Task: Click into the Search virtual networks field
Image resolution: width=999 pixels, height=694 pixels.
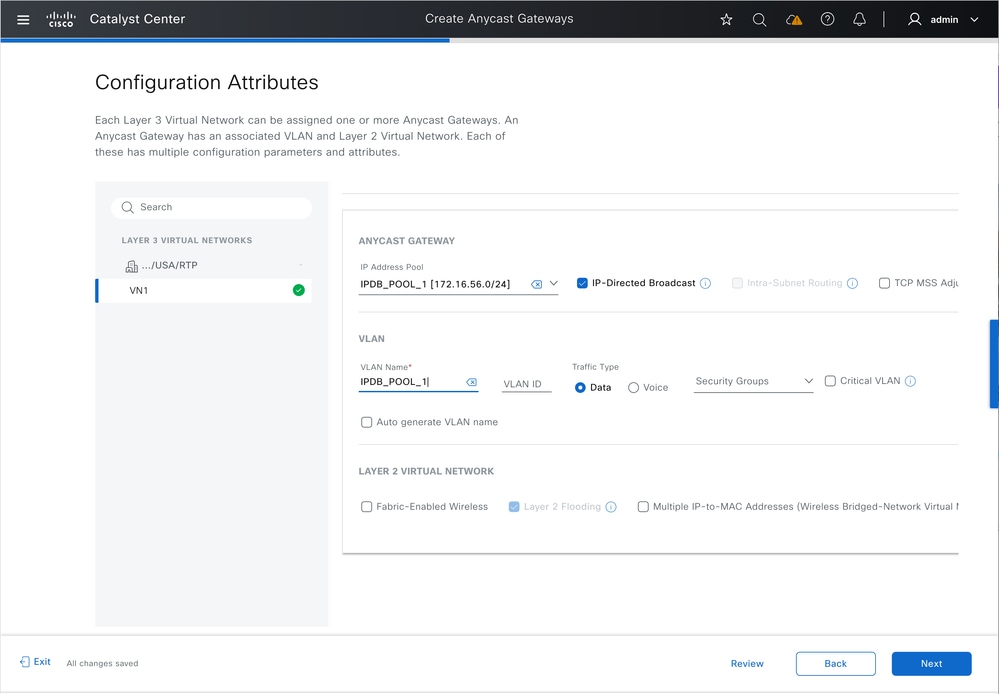Action: pyautogui.click(x=212, y=207)
